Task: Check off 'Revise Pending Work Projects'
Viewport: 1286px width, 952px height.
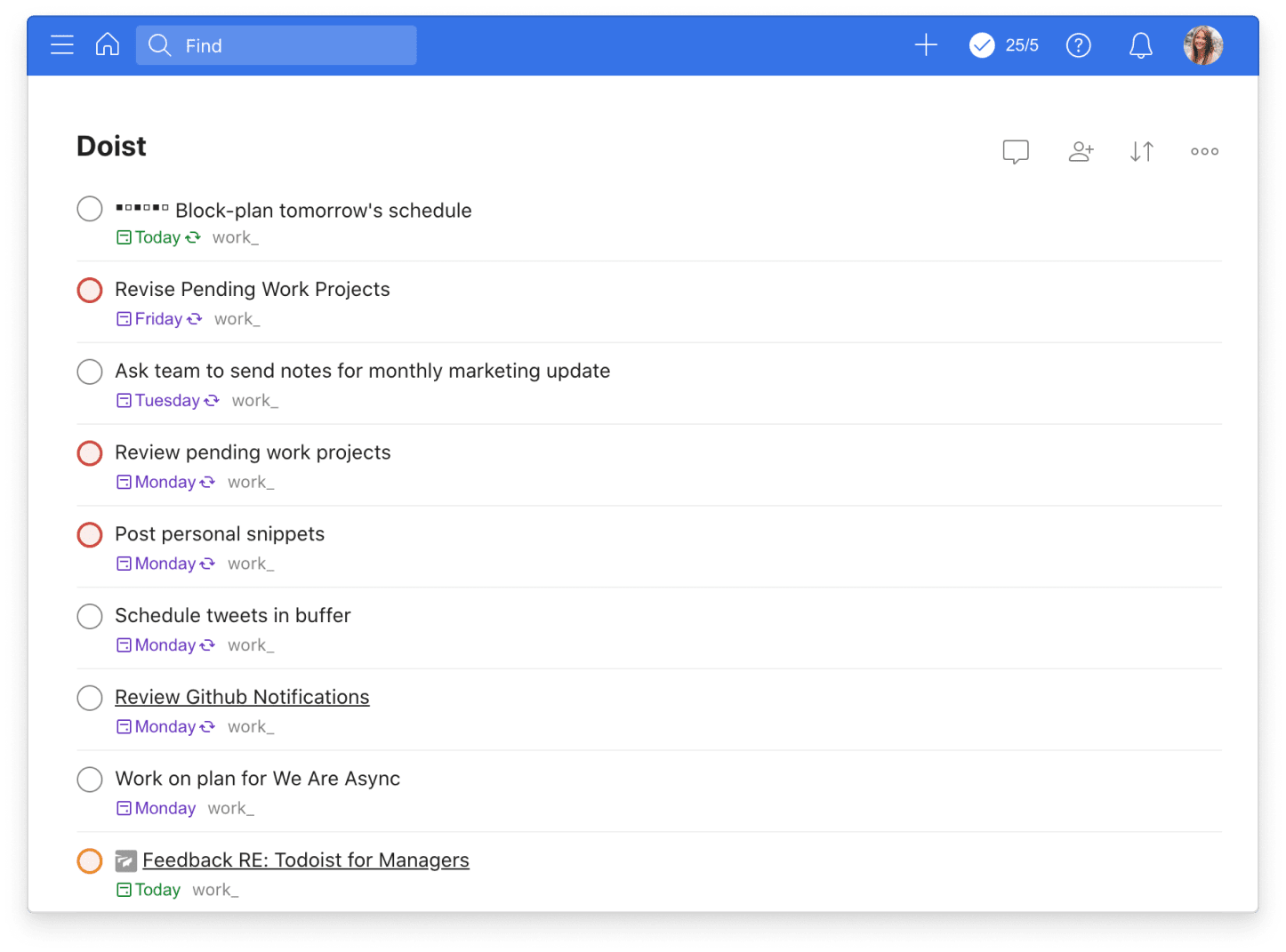Action: (x=89, y=290)
